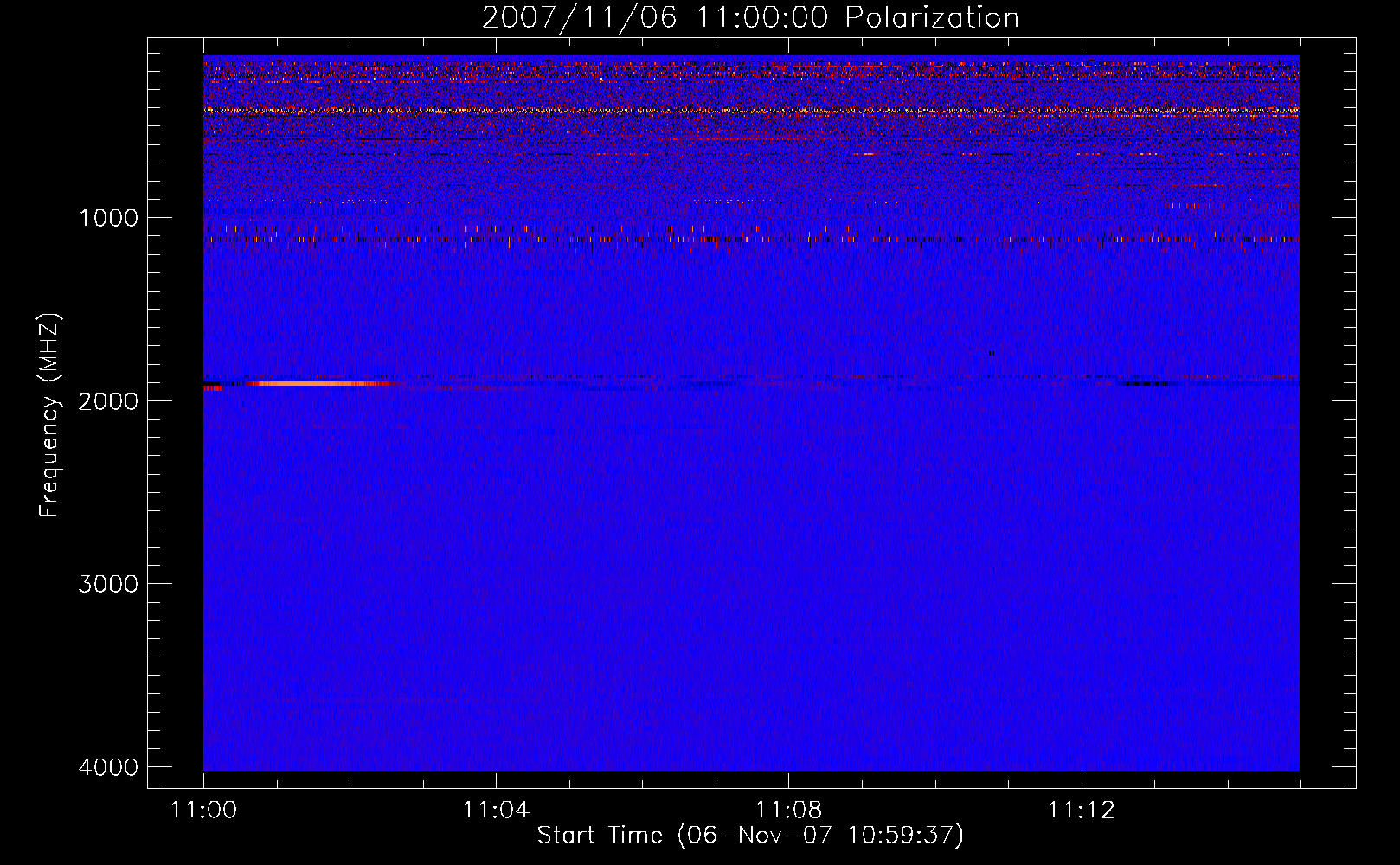The width and height of the screenshot is (1400, 865).
Task: Select the 'Frequency (MHZ)' axis label
Action: click(x=49, y=414)
